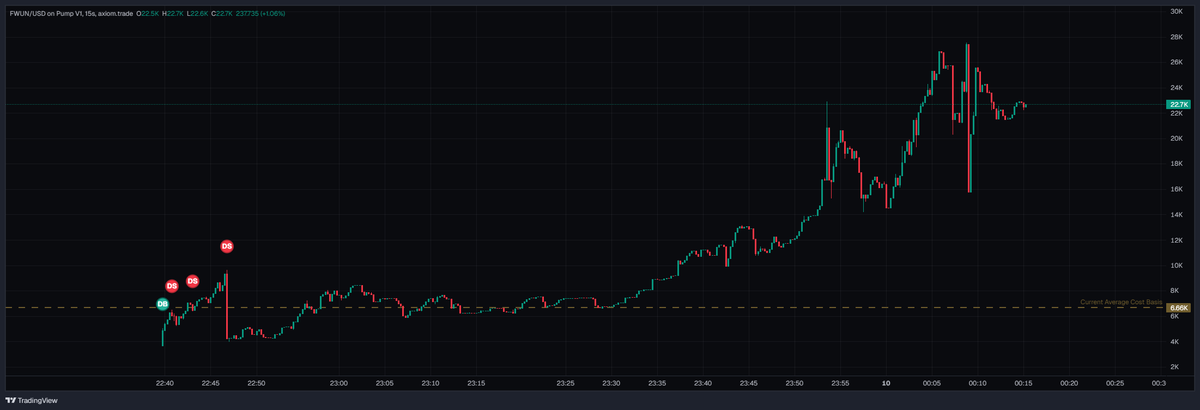Click the high value H22.7K
1200x410 pixels.
tap(172, 14)
